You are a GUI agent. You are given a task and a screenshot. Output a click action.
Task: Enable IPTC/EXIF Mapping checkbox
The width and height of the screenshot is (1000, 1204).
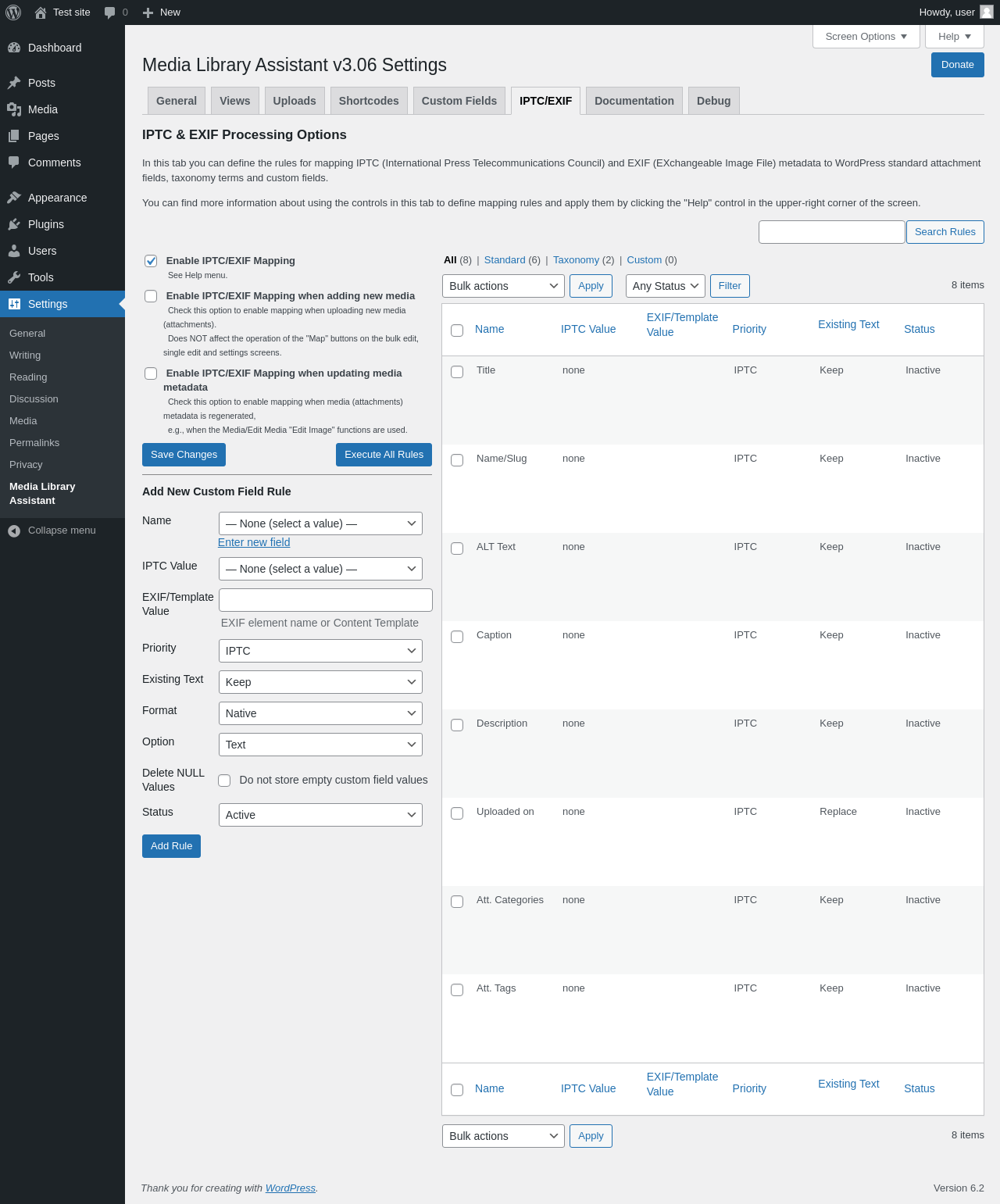click(151, 261)
